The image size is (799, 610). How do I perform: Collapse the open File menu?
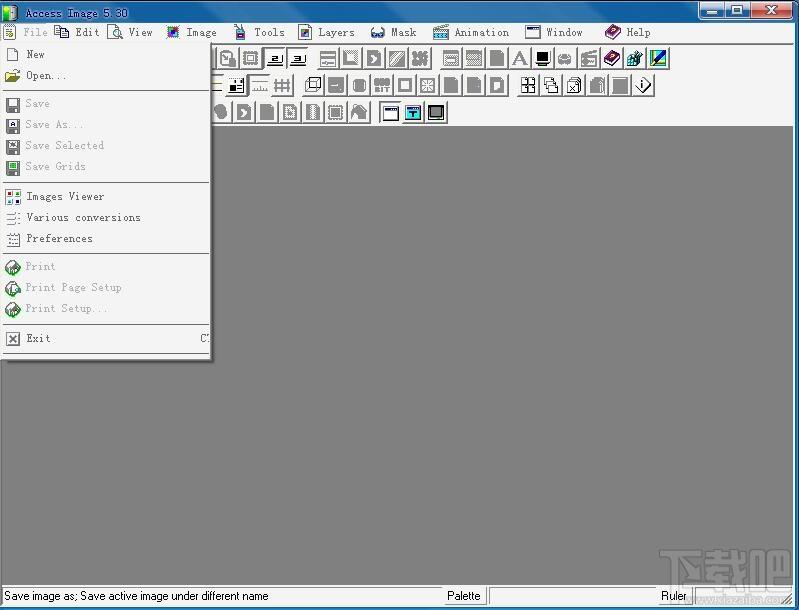click(x=25, y=32)
